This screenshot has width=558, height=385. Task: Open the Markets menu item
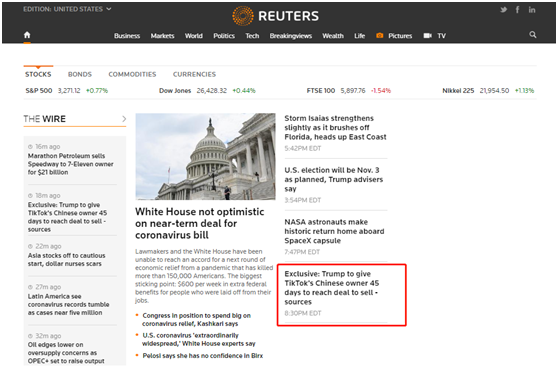click(162, 36)
